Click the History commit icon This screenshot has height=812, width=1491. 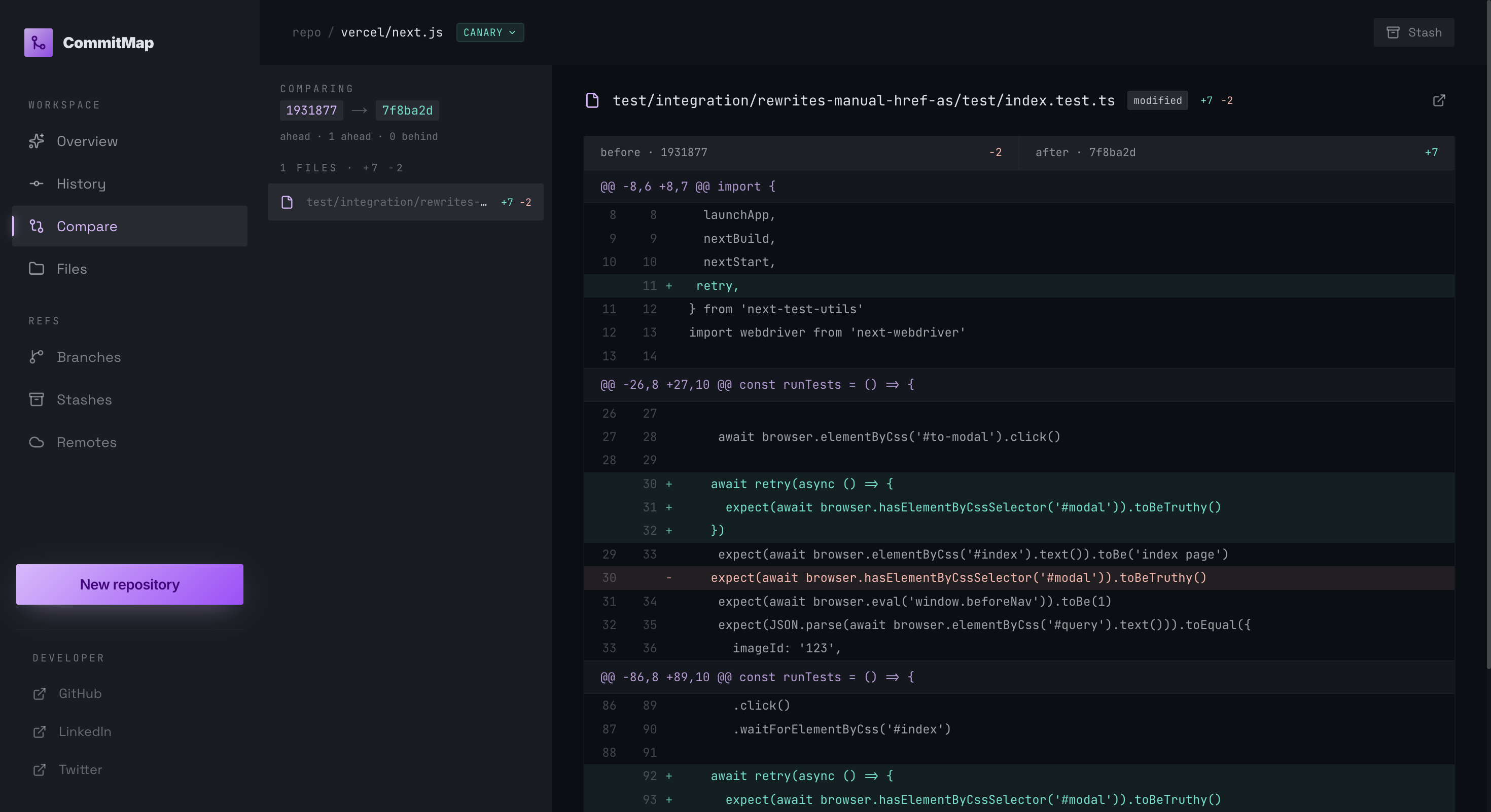(37, 184)
